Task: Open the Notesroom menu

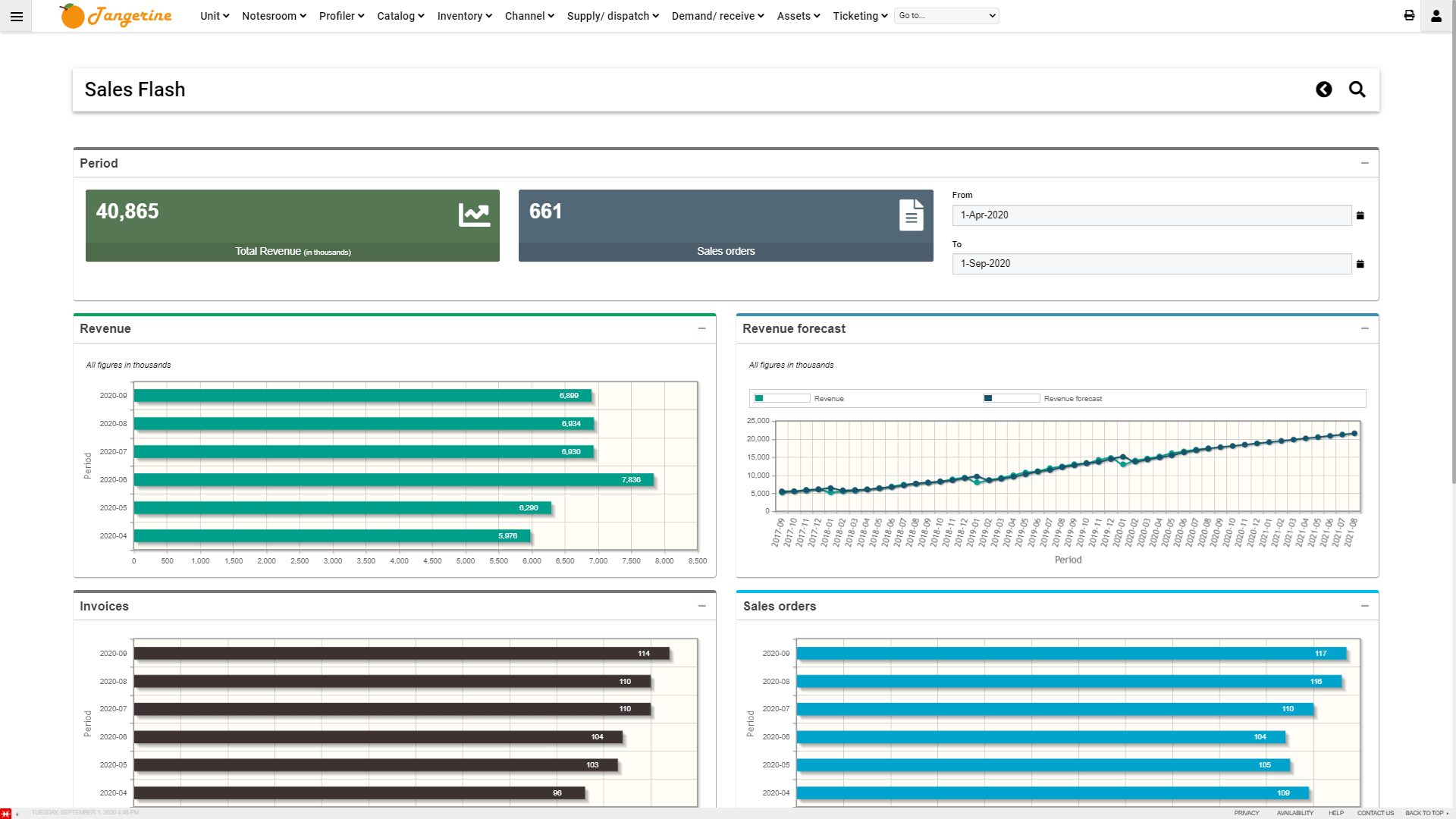Action: [274, 16]
